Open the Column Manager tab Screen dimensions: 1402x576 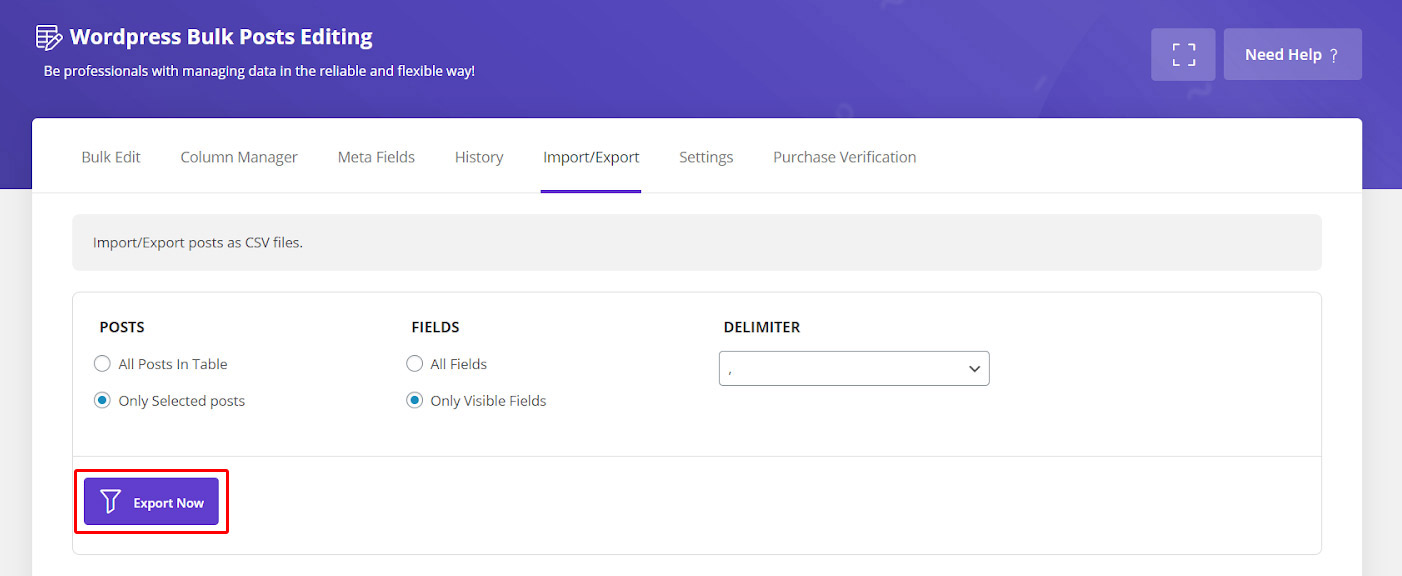(x=239, y=157)
